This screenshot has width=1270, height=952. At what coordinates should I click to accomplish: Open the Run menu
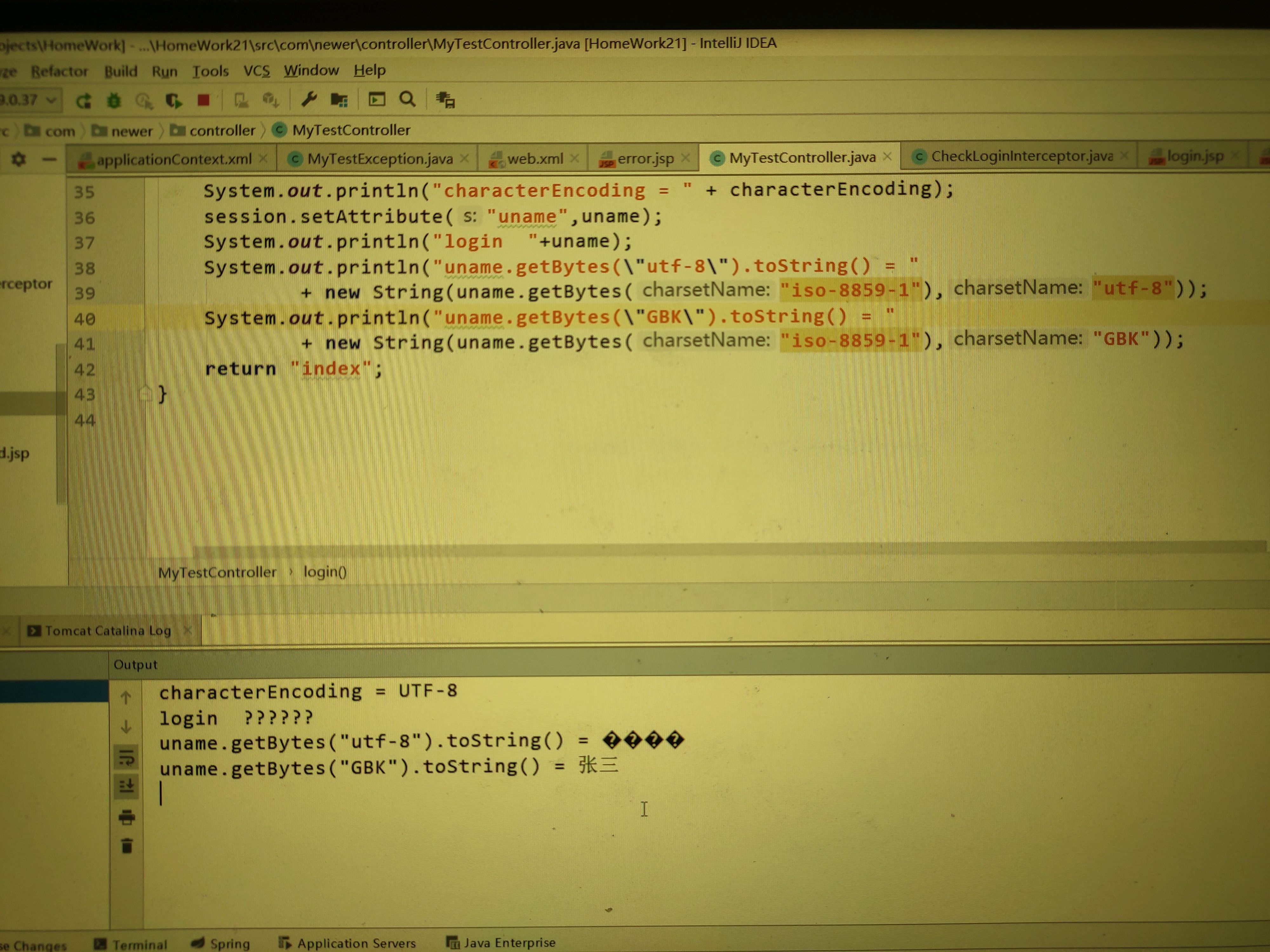click(x=164, y=71)
